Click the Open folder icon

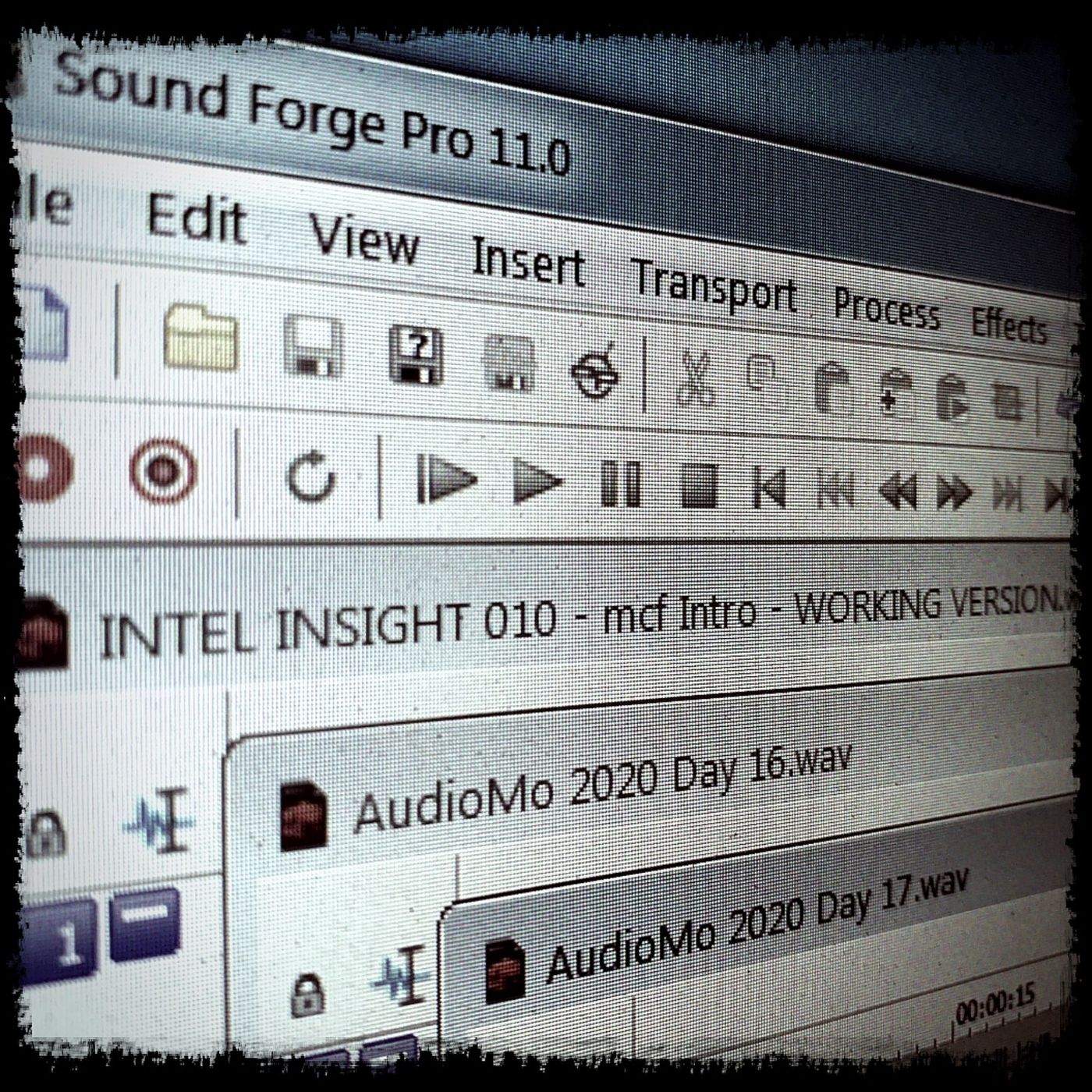point(201,337)
